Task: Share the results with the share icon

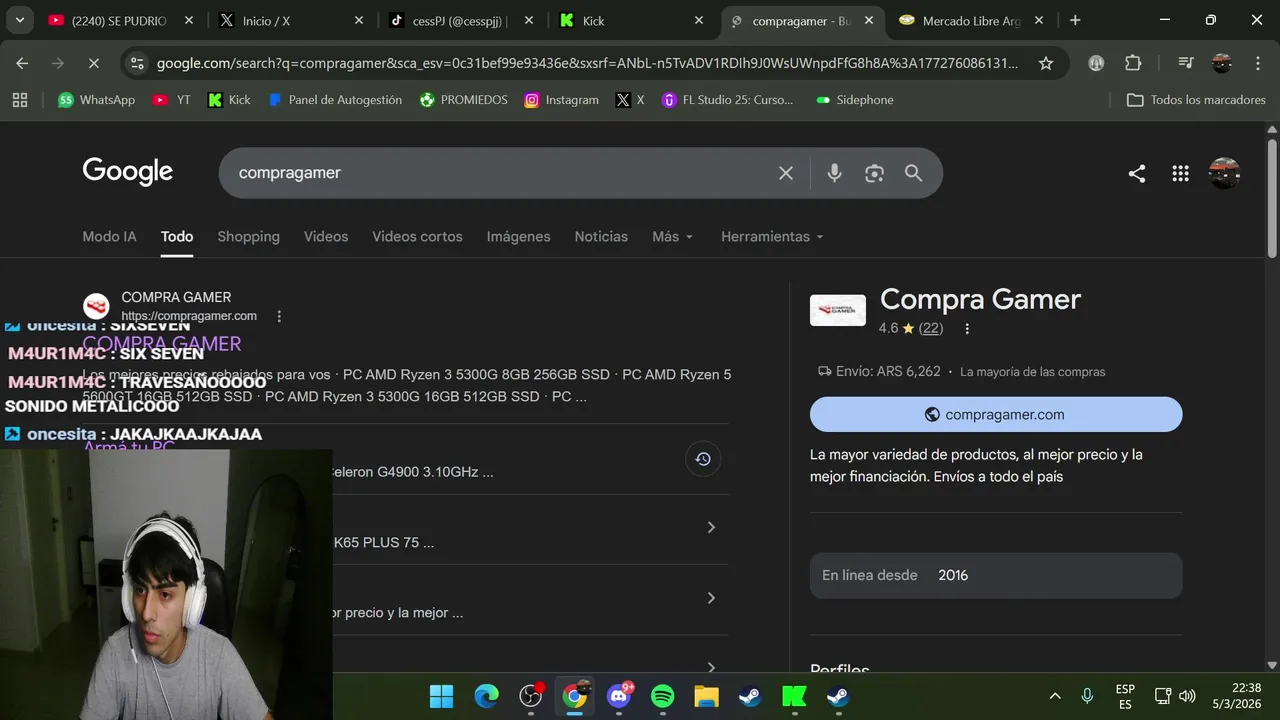Action: [1137, 173]
